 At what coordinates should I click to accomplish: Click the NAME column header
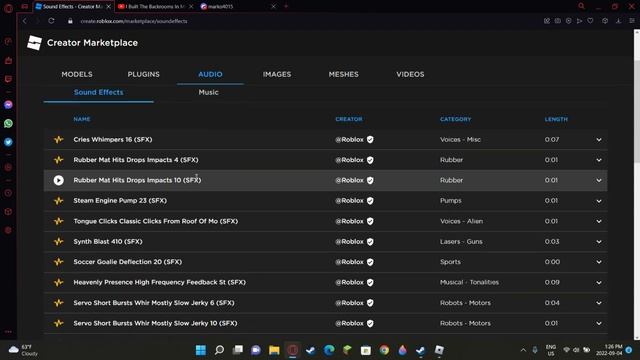(82, 119)
